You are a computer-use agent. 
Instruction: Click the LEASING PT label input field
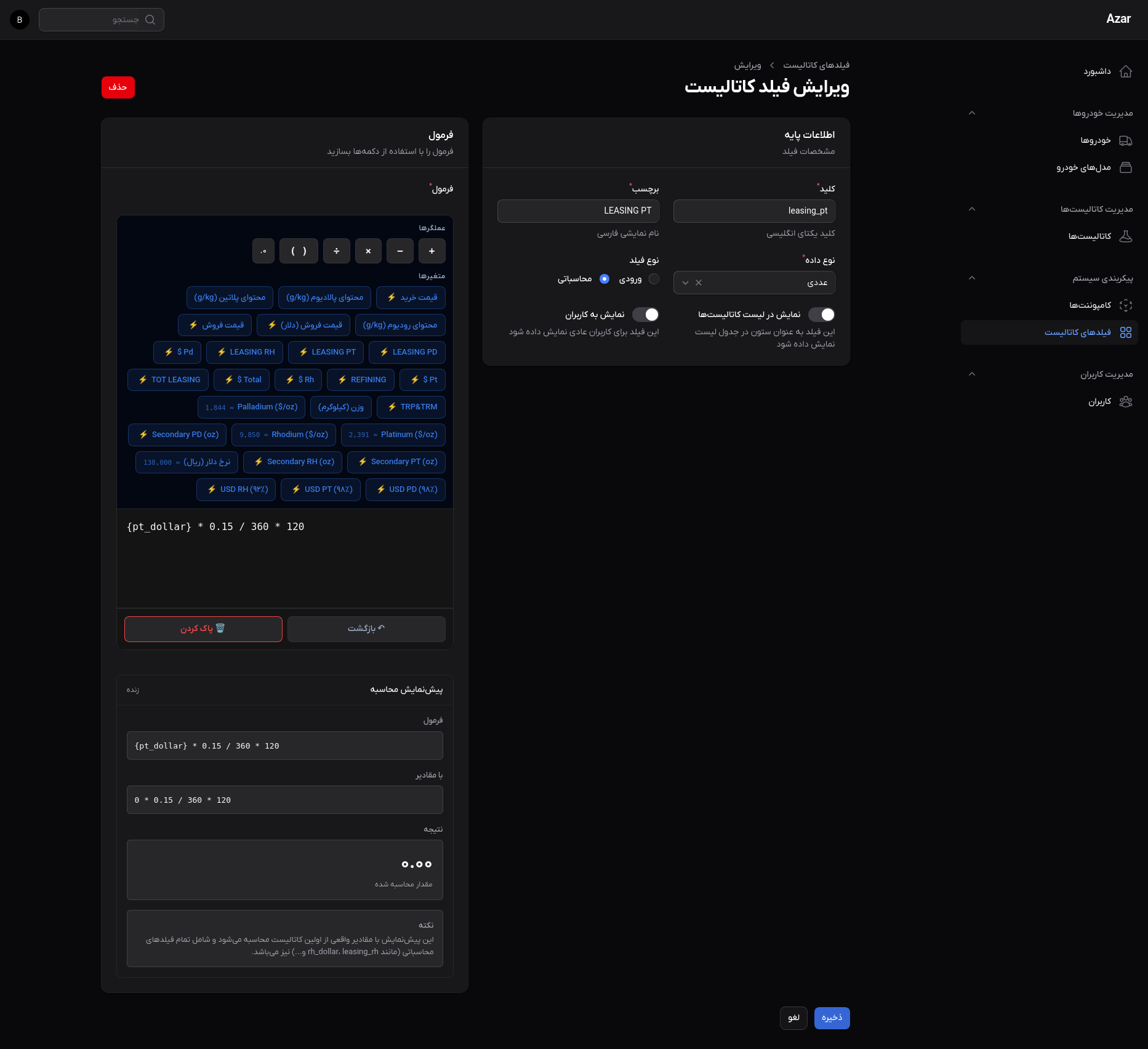pos(578,211)
